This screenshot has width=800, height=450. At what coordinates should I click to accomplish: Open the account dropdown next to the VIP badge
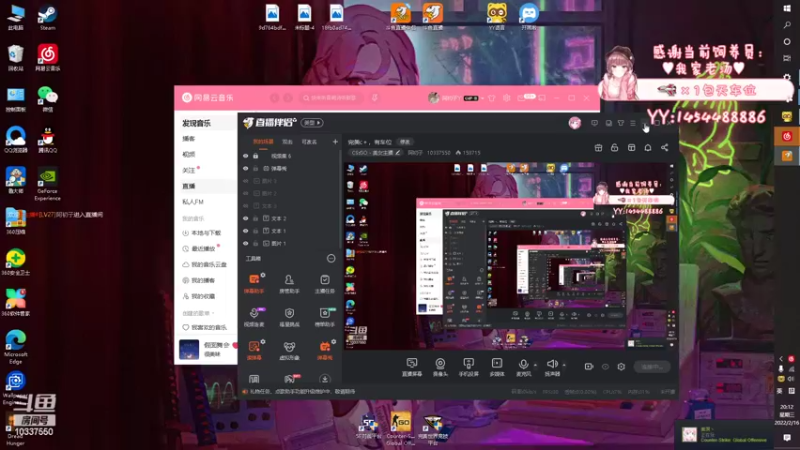482,98
